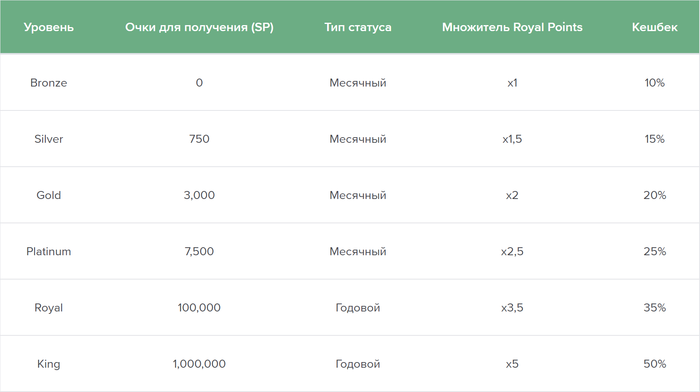Click the Тип статуса column header
The width and height of the screenshot is (700, 392).
(358, 27)
